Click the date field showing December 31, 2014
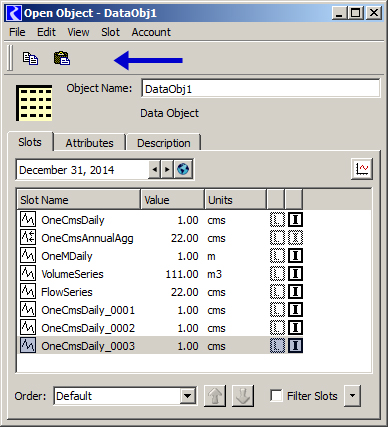This screenshot has height=427, width=388. click(83, 170)
